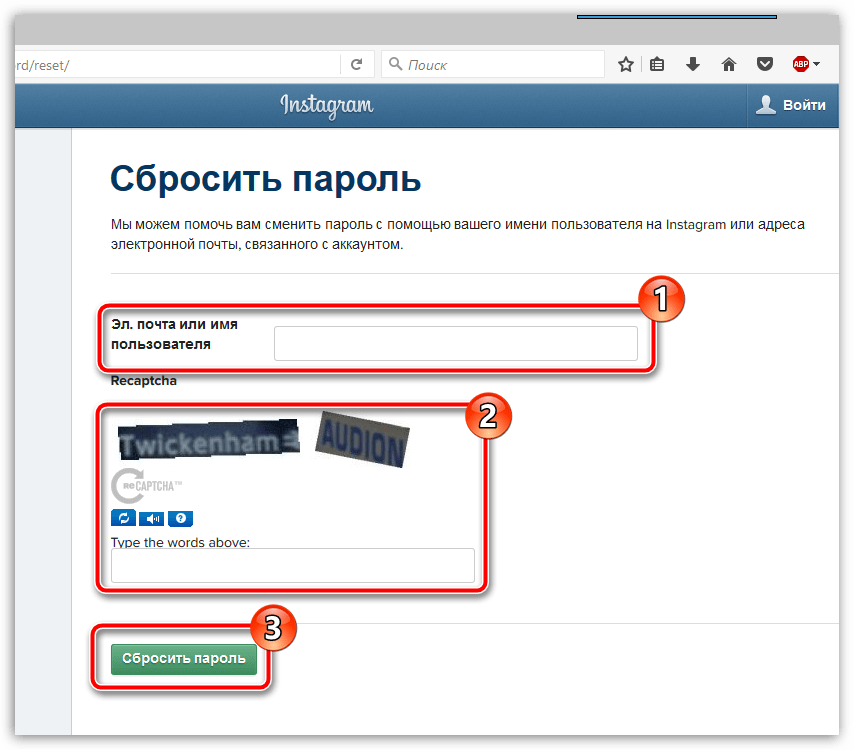The width and height of the screenshot is (854, 750).
Task: Open the Instagram logo link
Action: point(327,106)
